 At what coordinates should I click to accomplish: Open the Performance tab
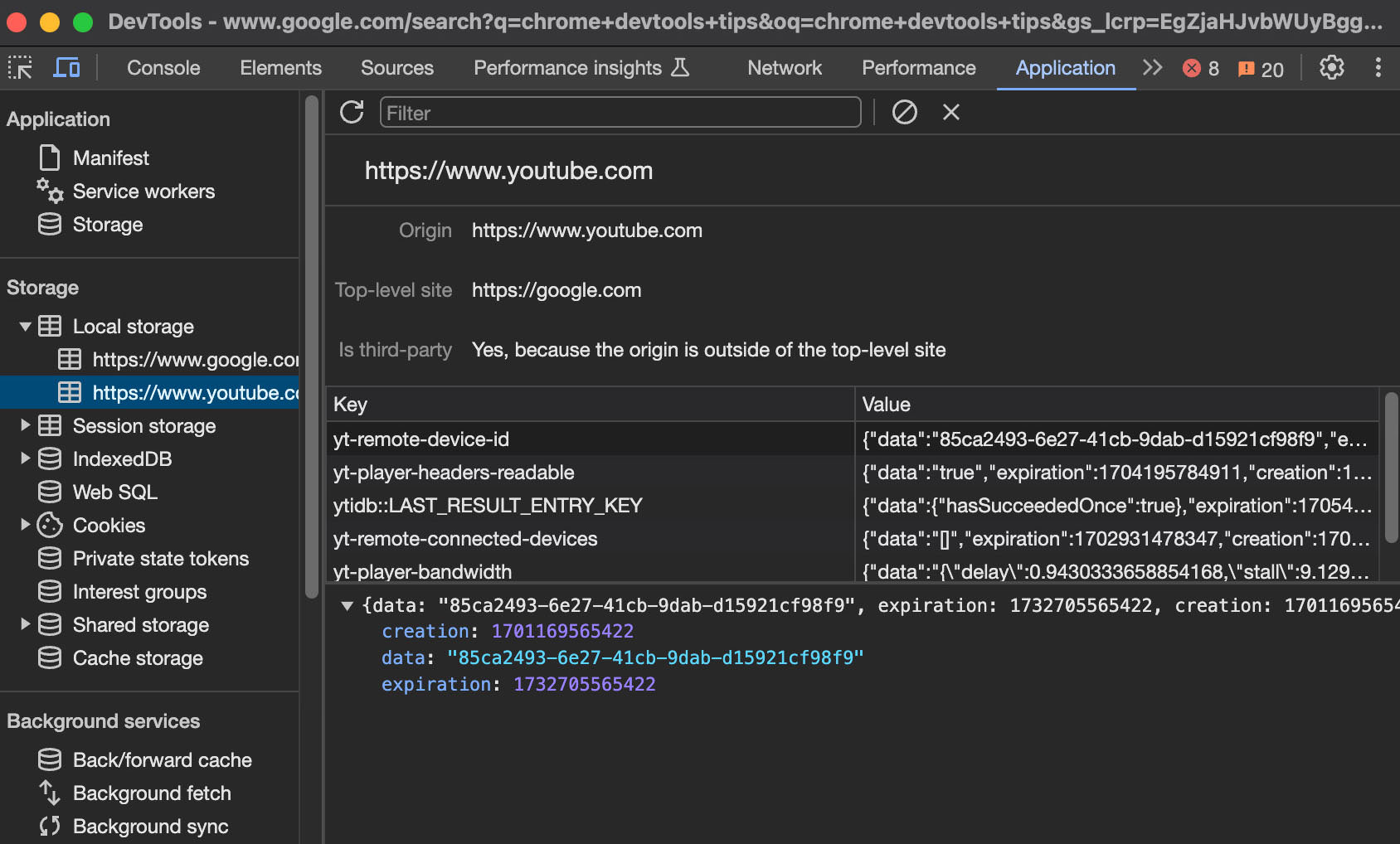tap(919, 68)
